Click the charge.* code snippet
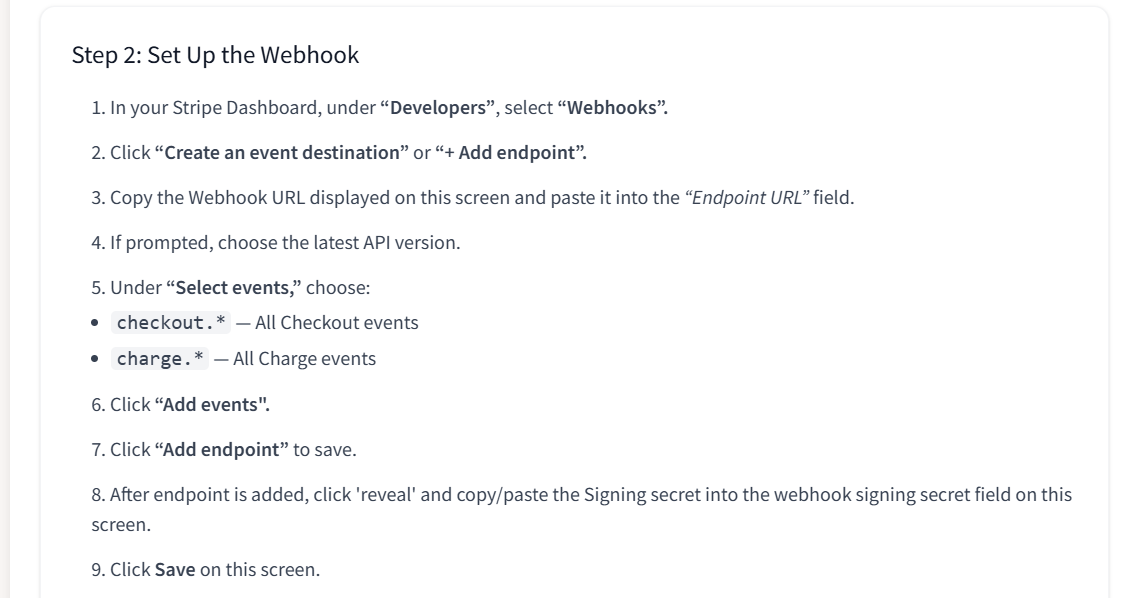The width and height of the screenshot is (1122, 598). click(160, 359)
